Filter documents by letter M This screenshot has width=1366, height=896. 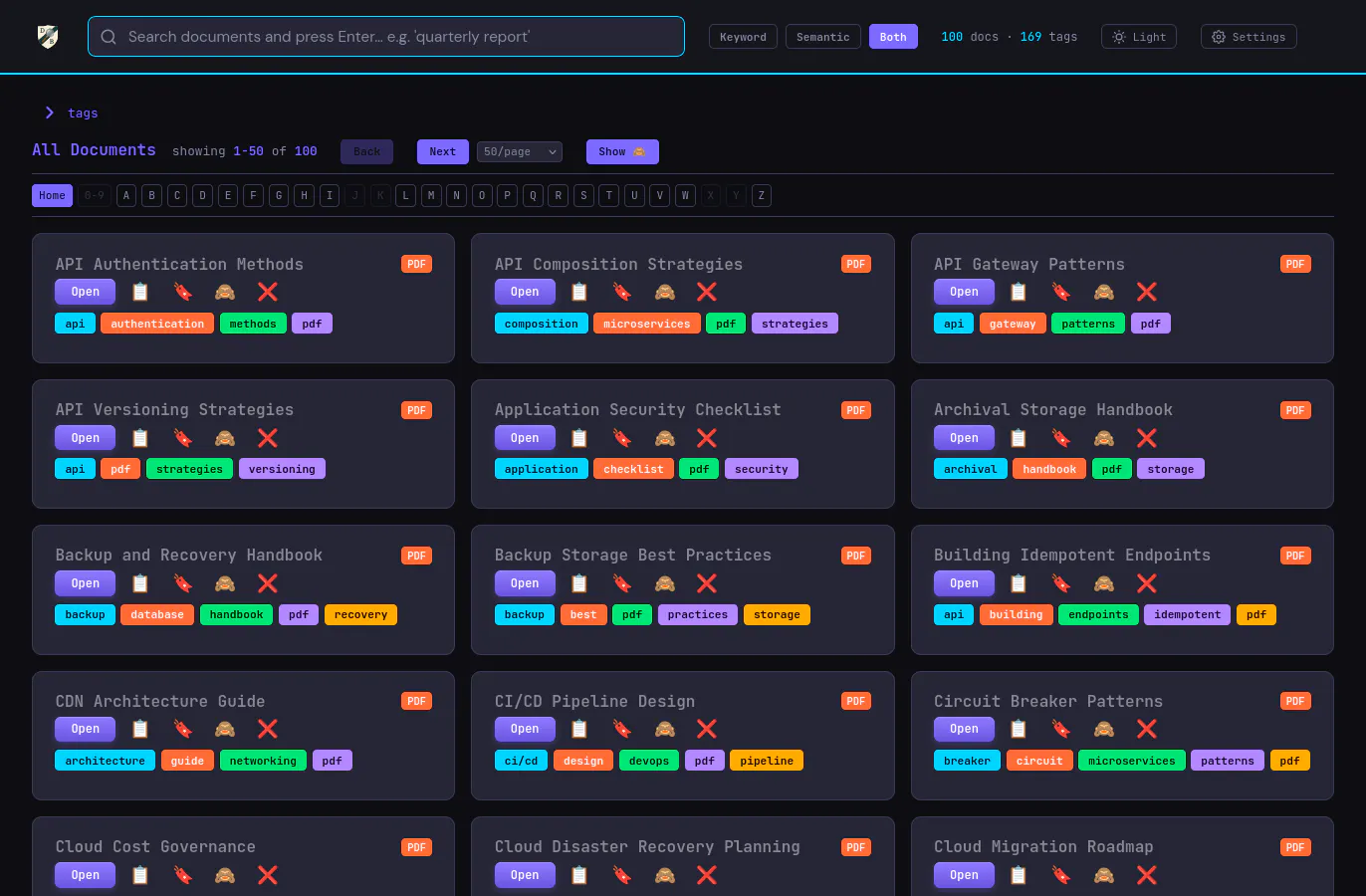pyautogui.click(x=431, y=195)
